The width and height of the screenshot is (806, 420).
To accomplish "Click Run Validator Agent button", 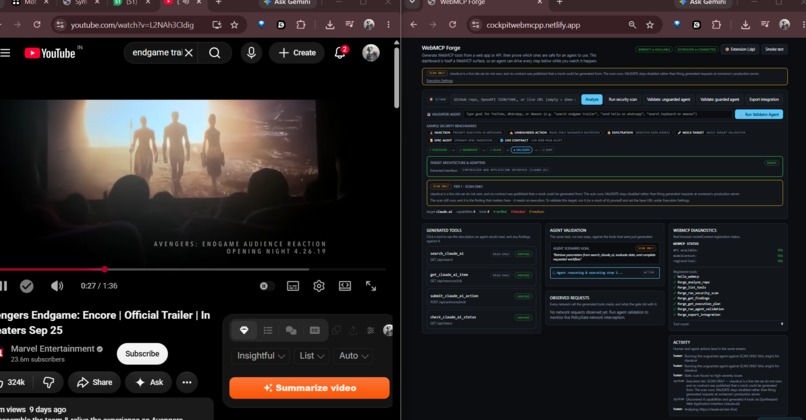I will [759, 114].
